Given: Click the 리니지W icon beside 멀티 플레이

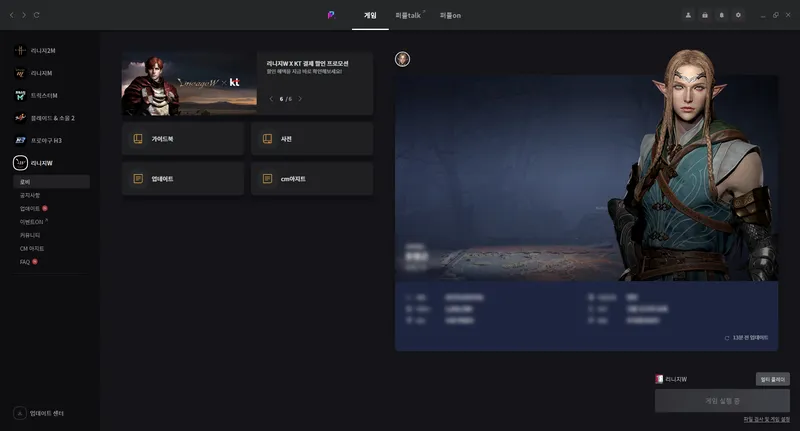Looking at the screenshot, I should [x=659, y=379].
